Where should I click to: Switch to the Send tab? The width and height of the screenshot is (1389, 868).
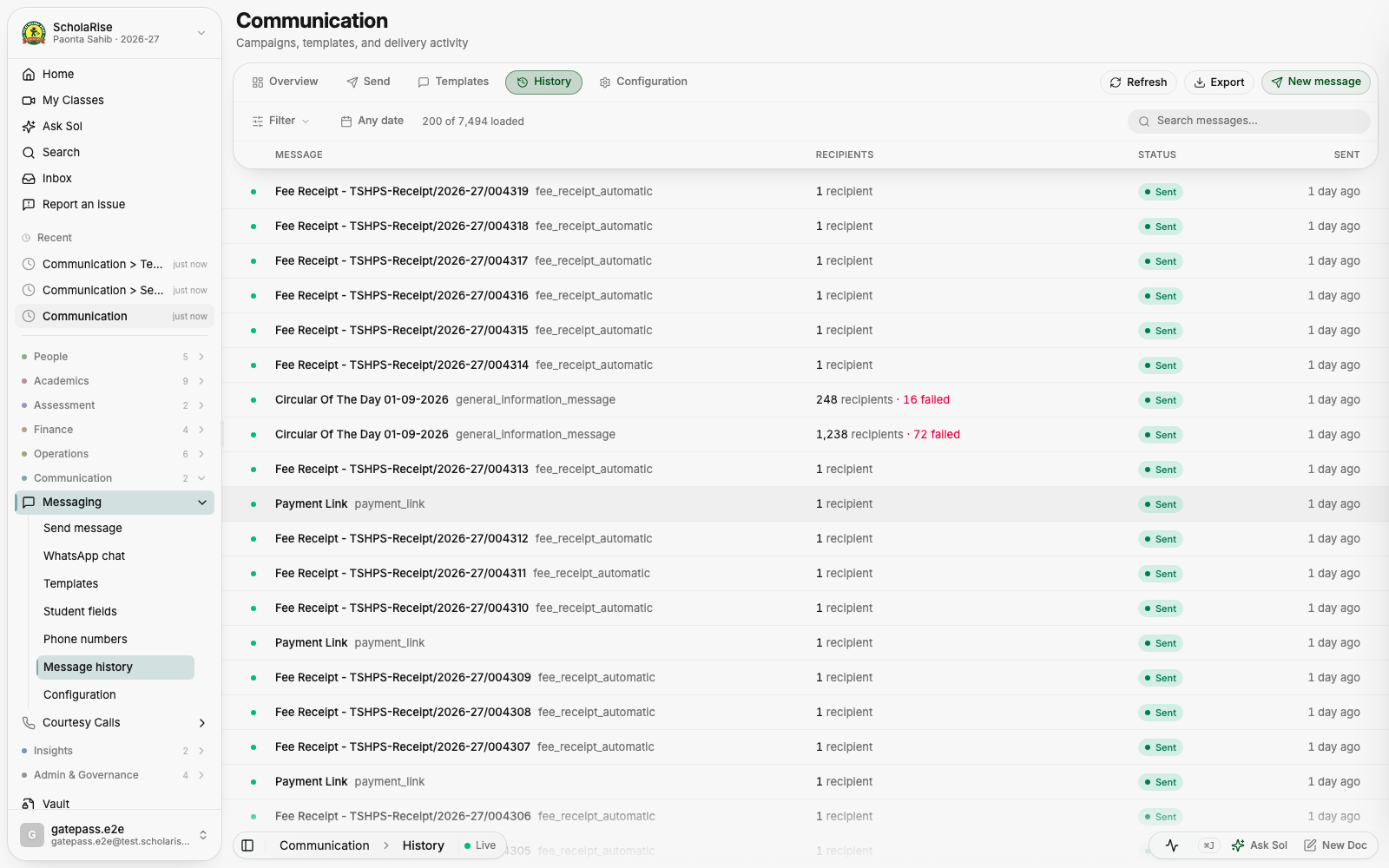point(368,82)
